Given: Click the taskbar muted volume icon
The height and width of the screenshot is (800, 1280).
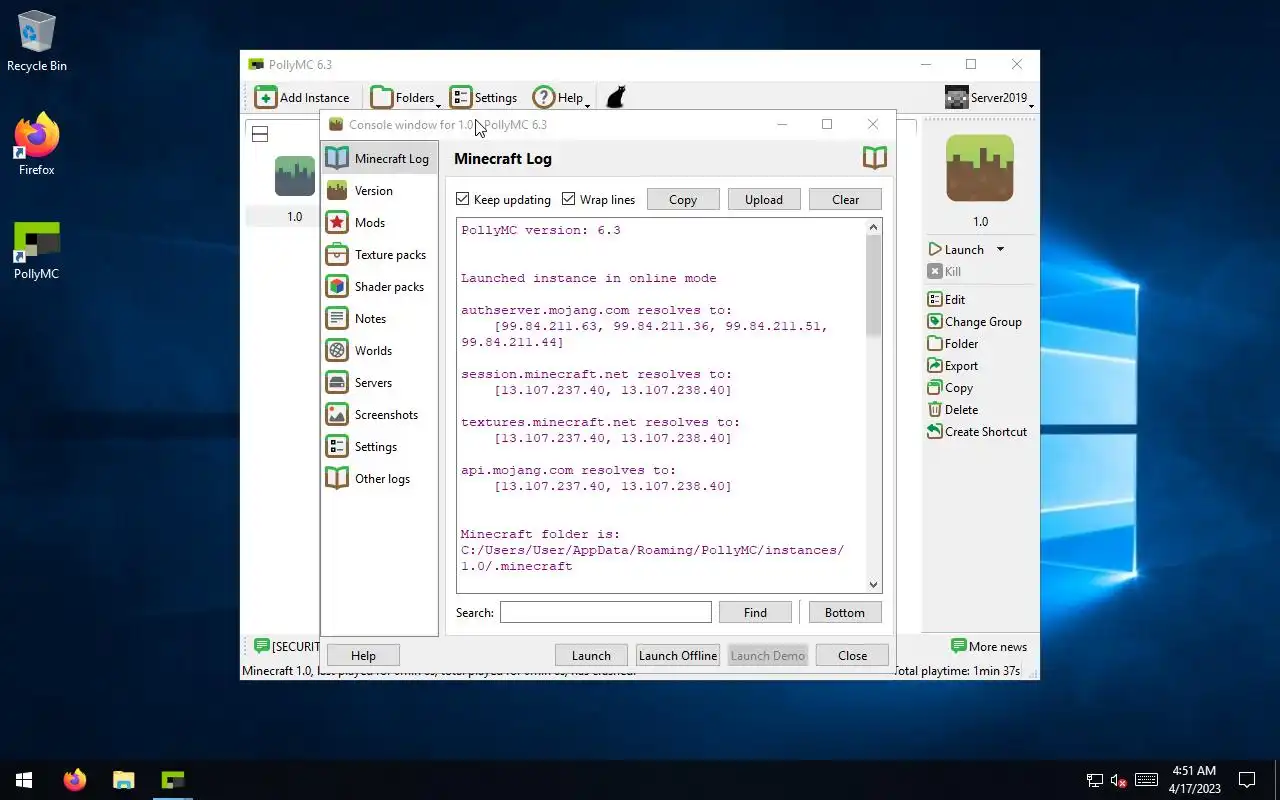Looking at the screenshot, I should [1120, 780].
